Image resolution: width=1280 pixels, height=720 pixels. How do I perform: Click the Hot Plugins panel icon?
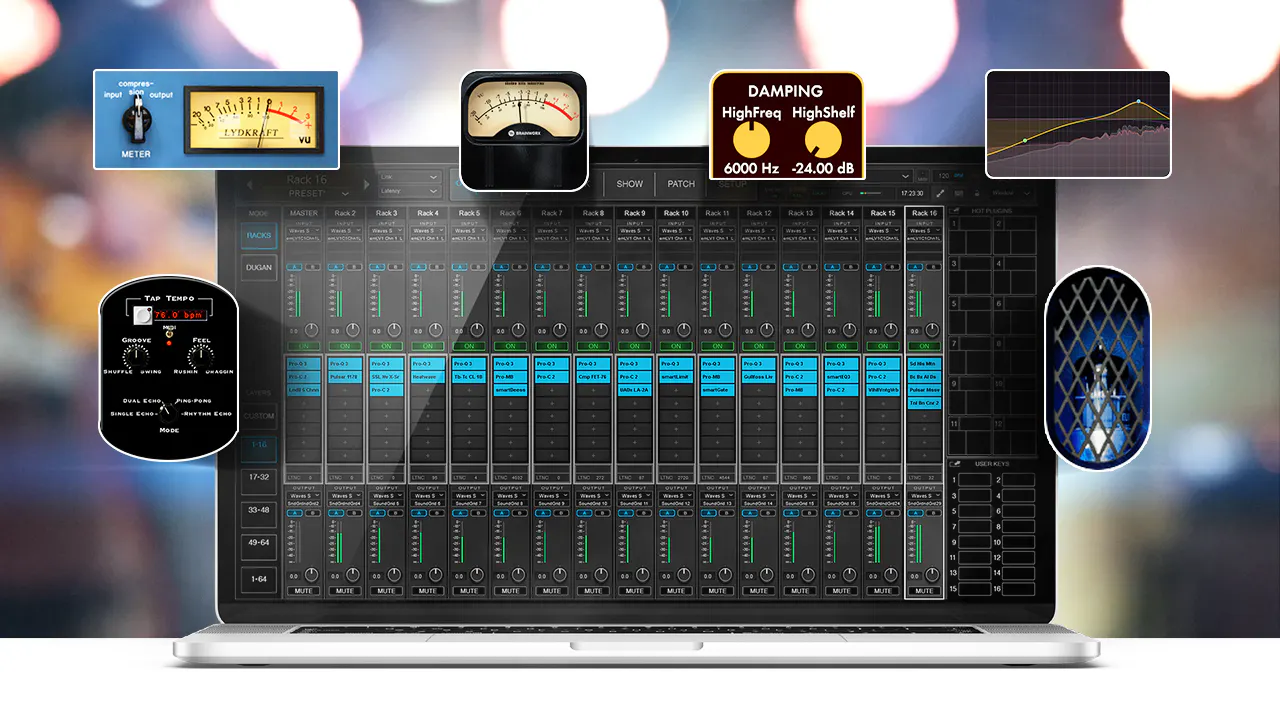click(x=952, y=212)
